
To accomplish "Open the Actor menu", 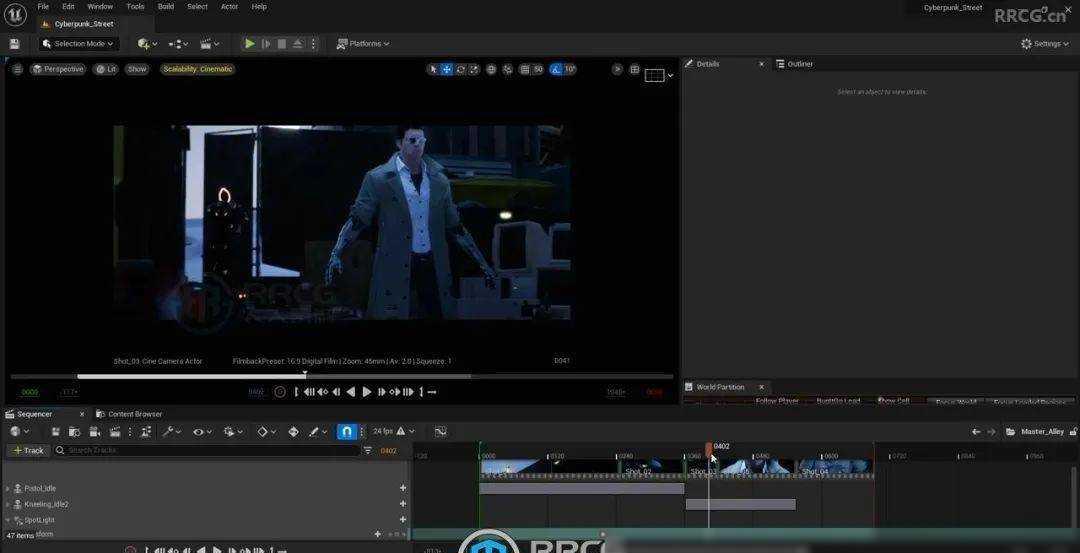I will (x=229, y=7).
